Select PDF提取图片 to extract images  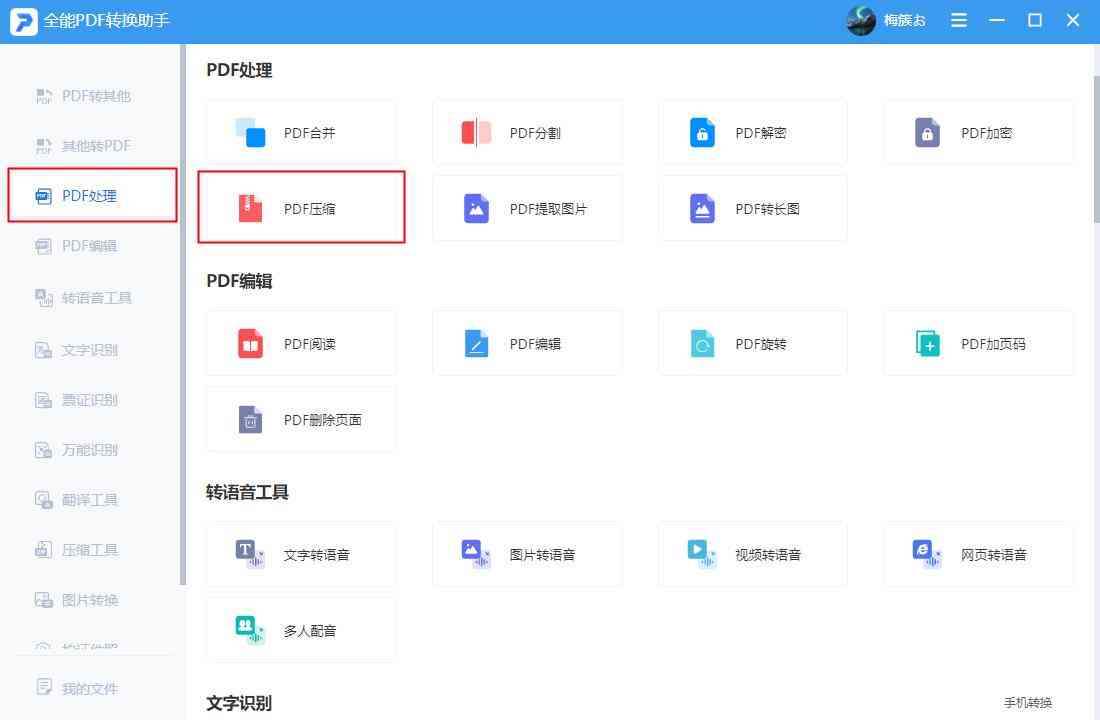click(527, 208)
